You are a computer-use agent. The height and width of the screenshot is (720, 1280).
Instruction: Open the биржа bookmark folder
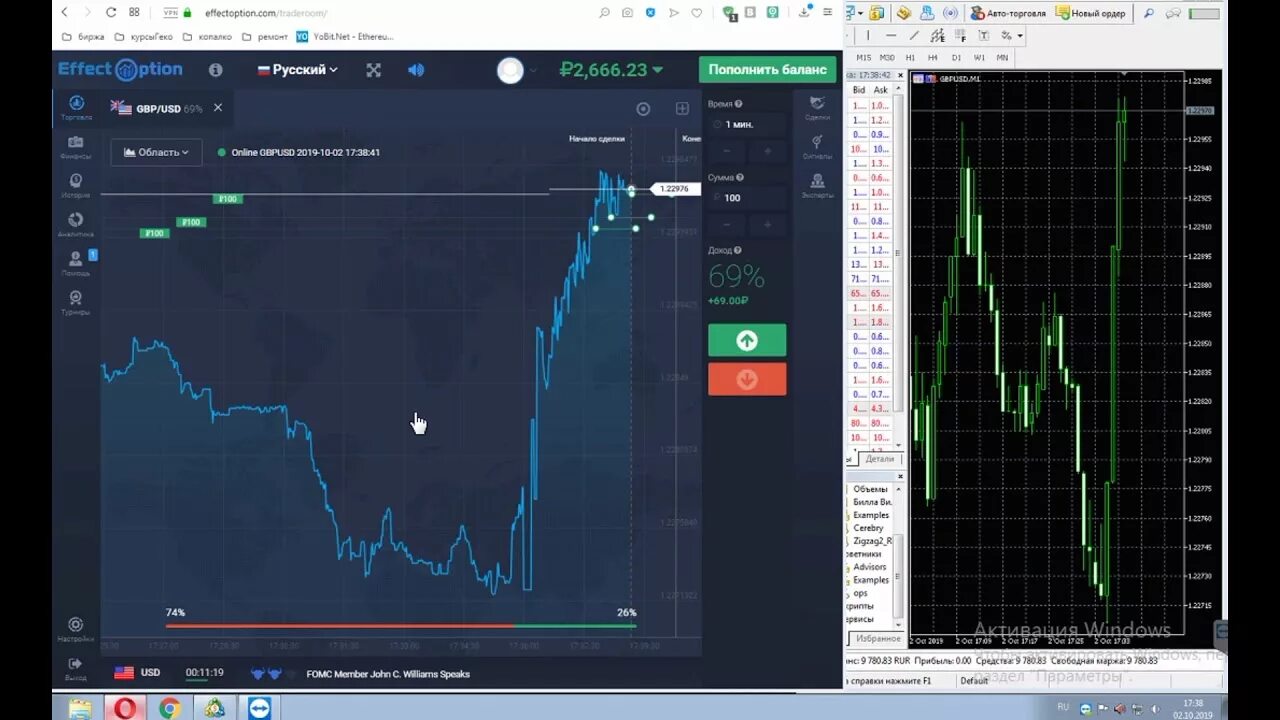pos(83,37)
